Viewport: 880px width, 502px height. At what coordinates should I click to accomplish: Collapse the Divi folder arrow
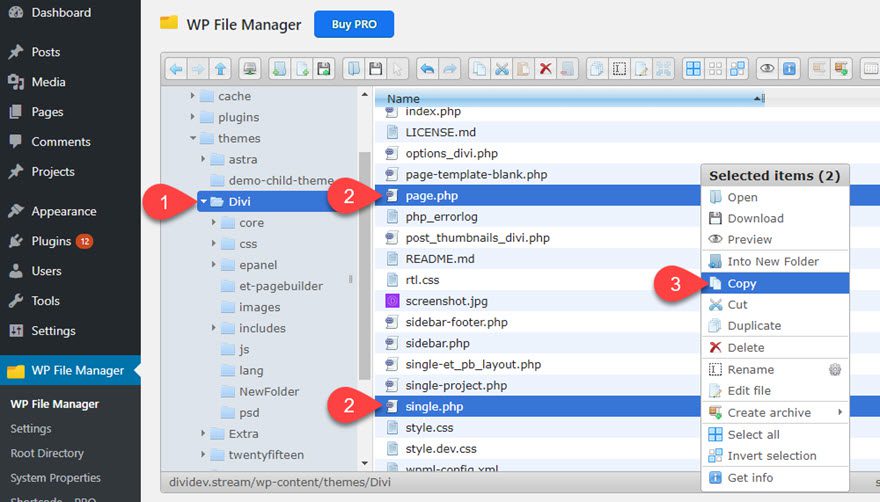[204, 202]
